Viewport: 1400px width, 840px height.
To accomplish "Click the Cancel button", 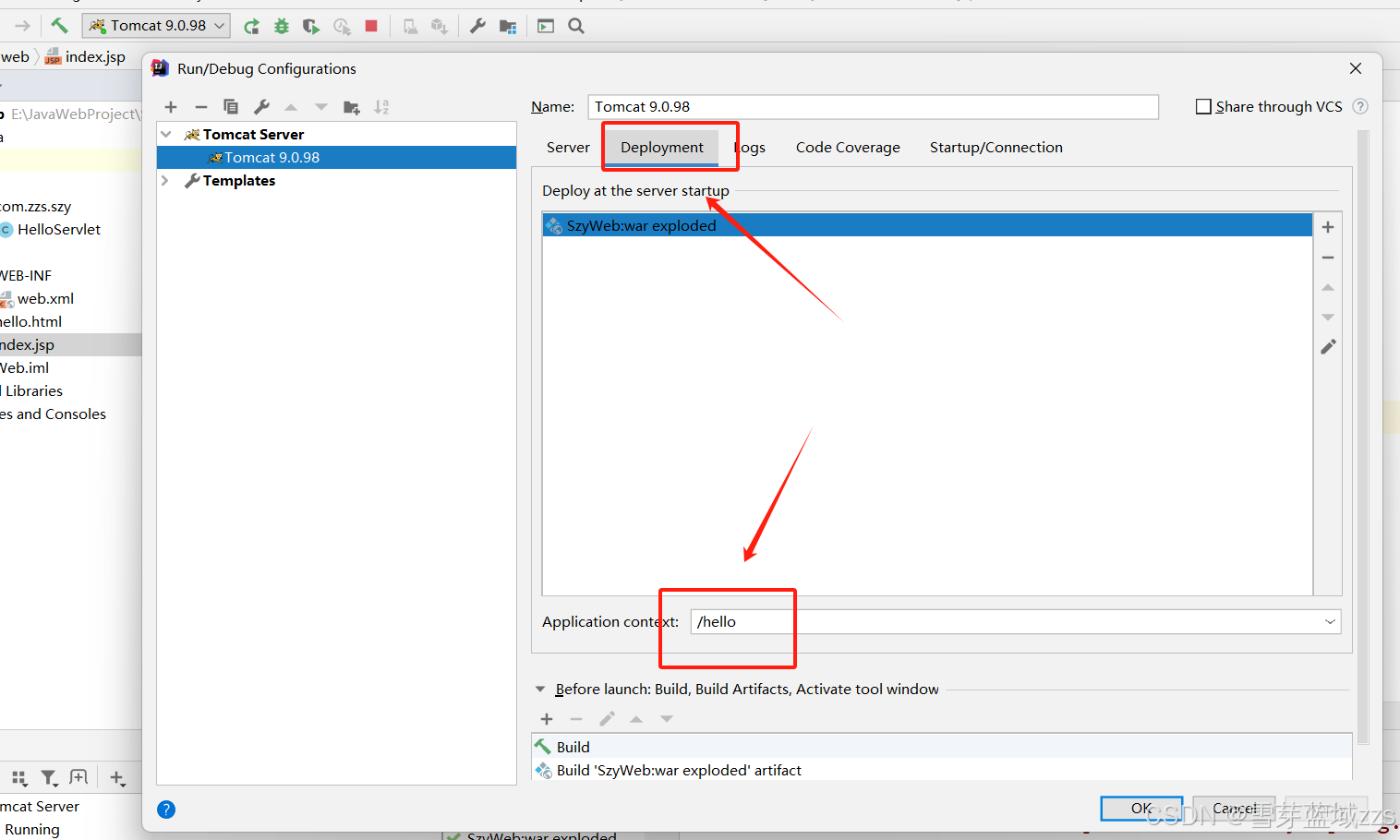I will [1234, 809].
